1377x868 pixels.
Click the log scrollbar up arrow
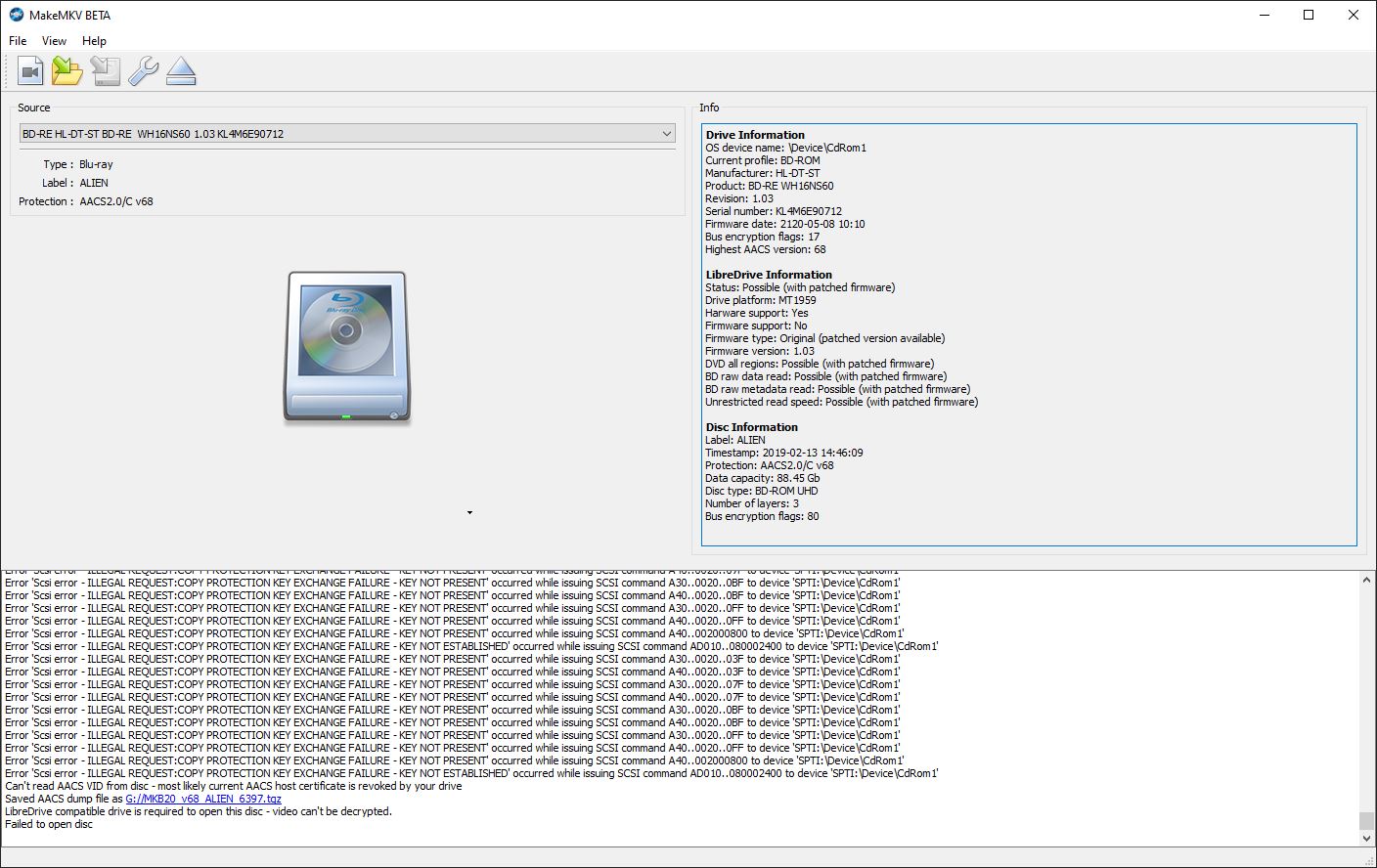tap(1366, 580)
